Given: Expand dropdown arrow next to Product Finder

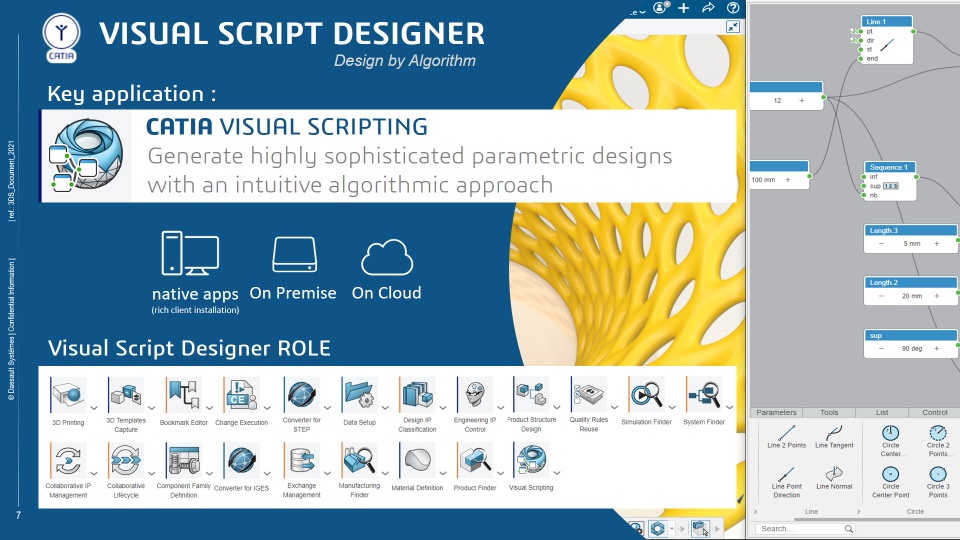Looking at the screenshot, I should pos(500,473).
